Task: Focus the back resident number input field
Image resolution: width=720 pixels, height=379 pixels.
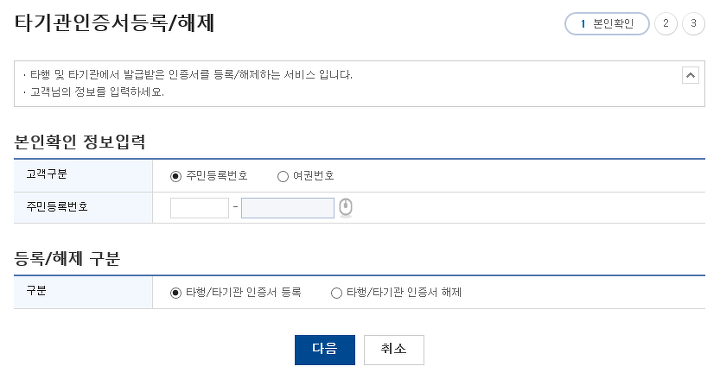Action: point(287,208)
